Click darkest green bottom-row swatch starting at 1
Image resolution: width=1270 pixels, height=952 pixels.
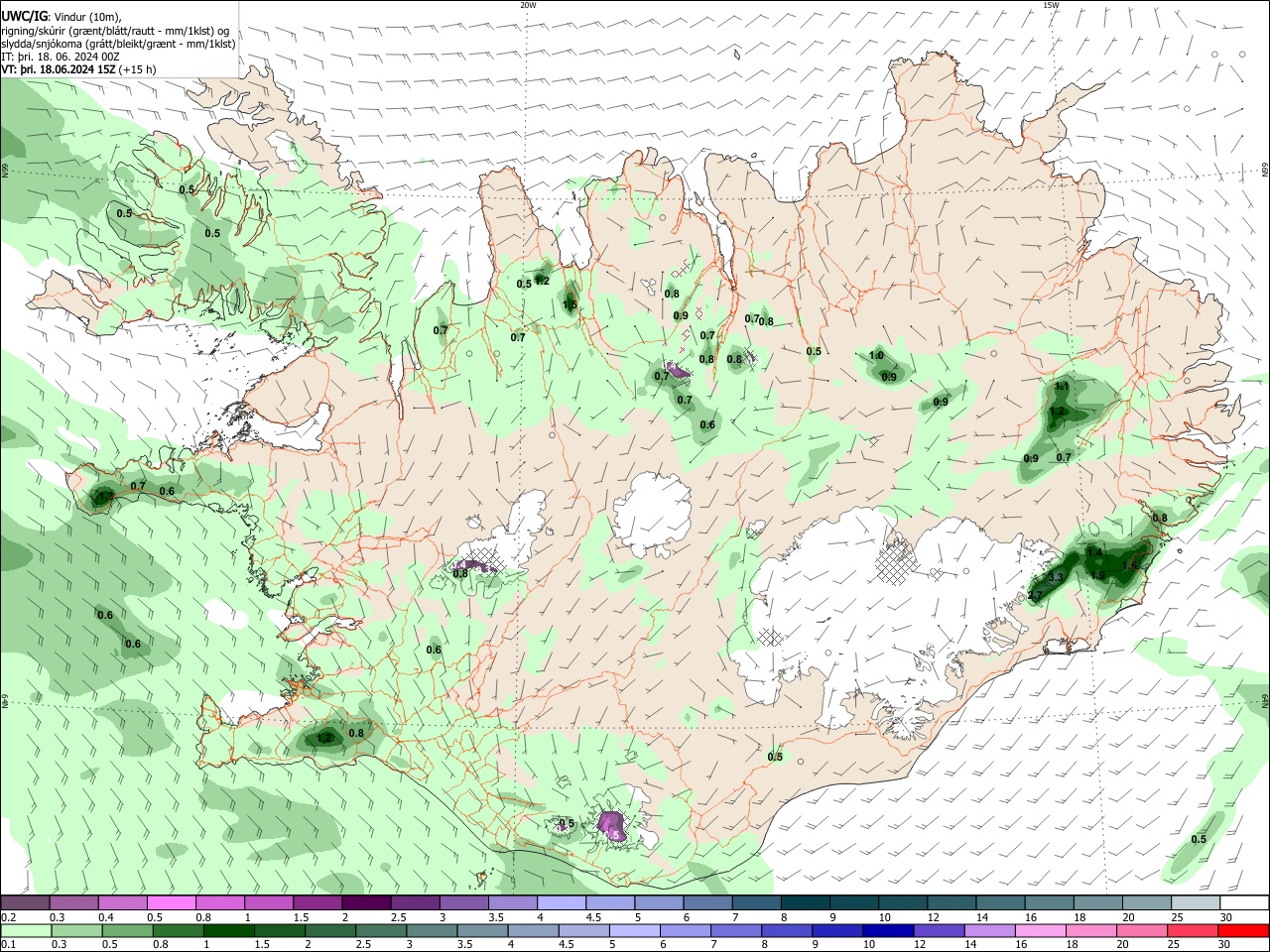pyautogui.click(x=227, y=930)
